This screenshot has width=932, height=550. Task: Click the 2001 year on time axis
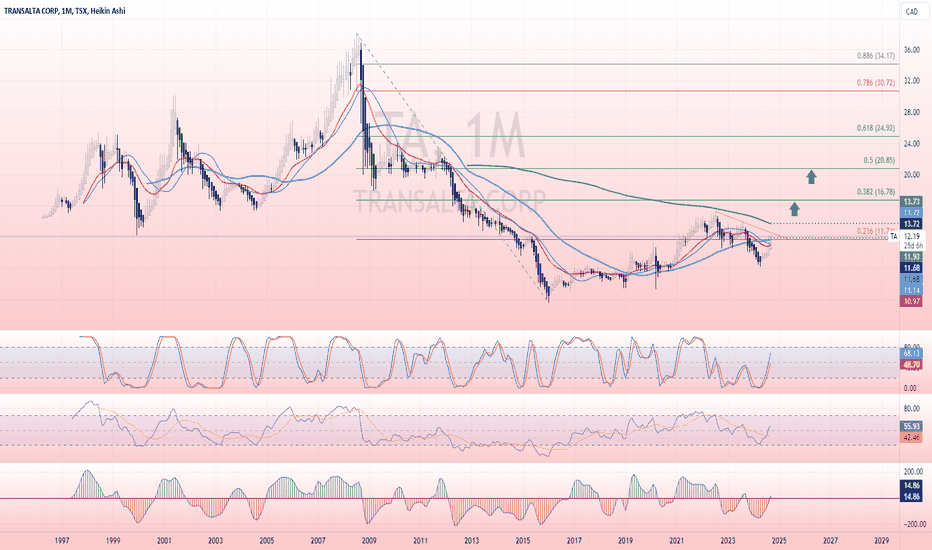pos(164,540)
